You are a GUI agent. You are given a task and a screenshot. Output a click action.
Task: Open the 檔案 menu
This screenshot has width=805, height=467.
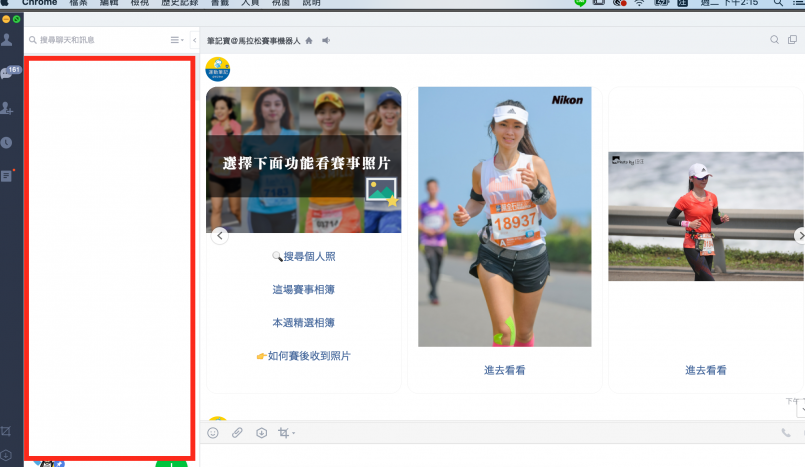(x=79, y=3)
